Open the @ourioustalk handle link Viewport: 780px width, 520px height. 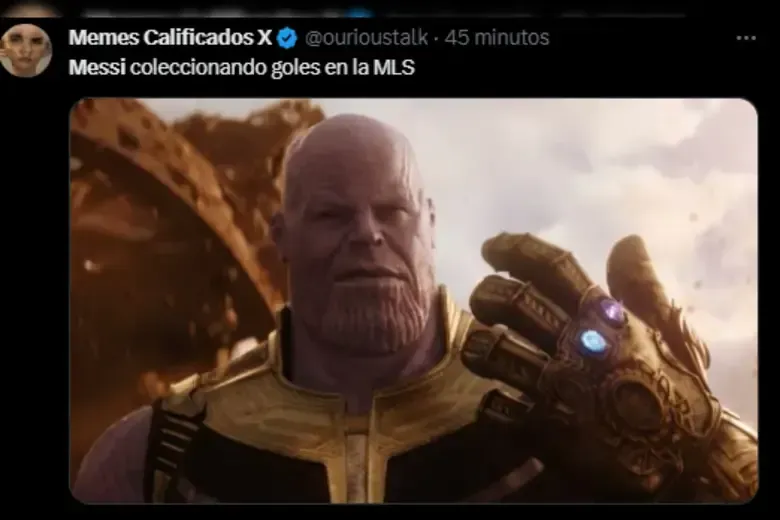(366, 38)
